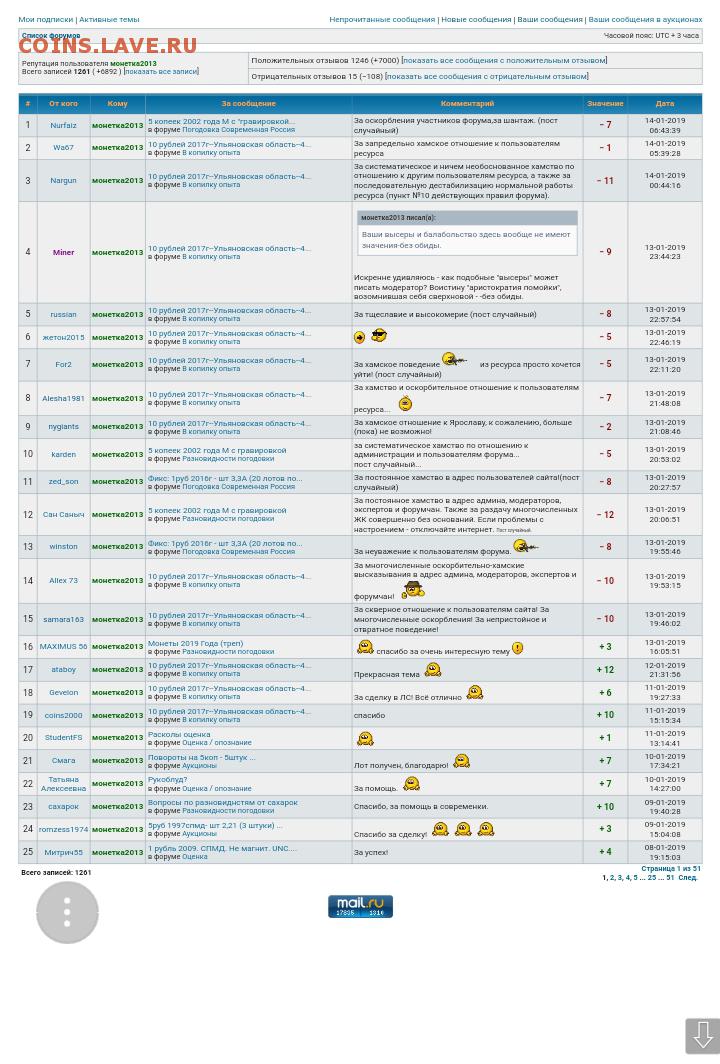This screenshot has height=1064, width=720.
Task: Click the '- 12' value in Сан Саныч row
Action: (605, 515)
